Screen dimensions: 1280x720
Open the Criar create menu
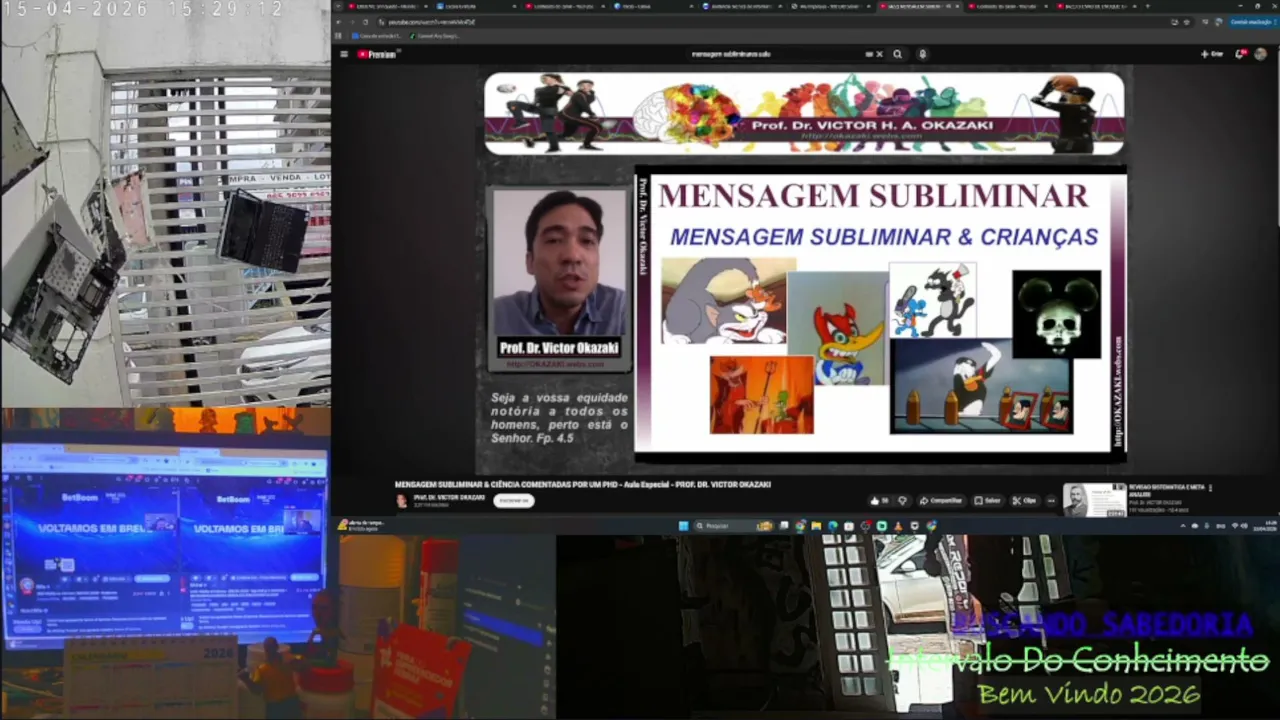click(x=1212, y=54)
